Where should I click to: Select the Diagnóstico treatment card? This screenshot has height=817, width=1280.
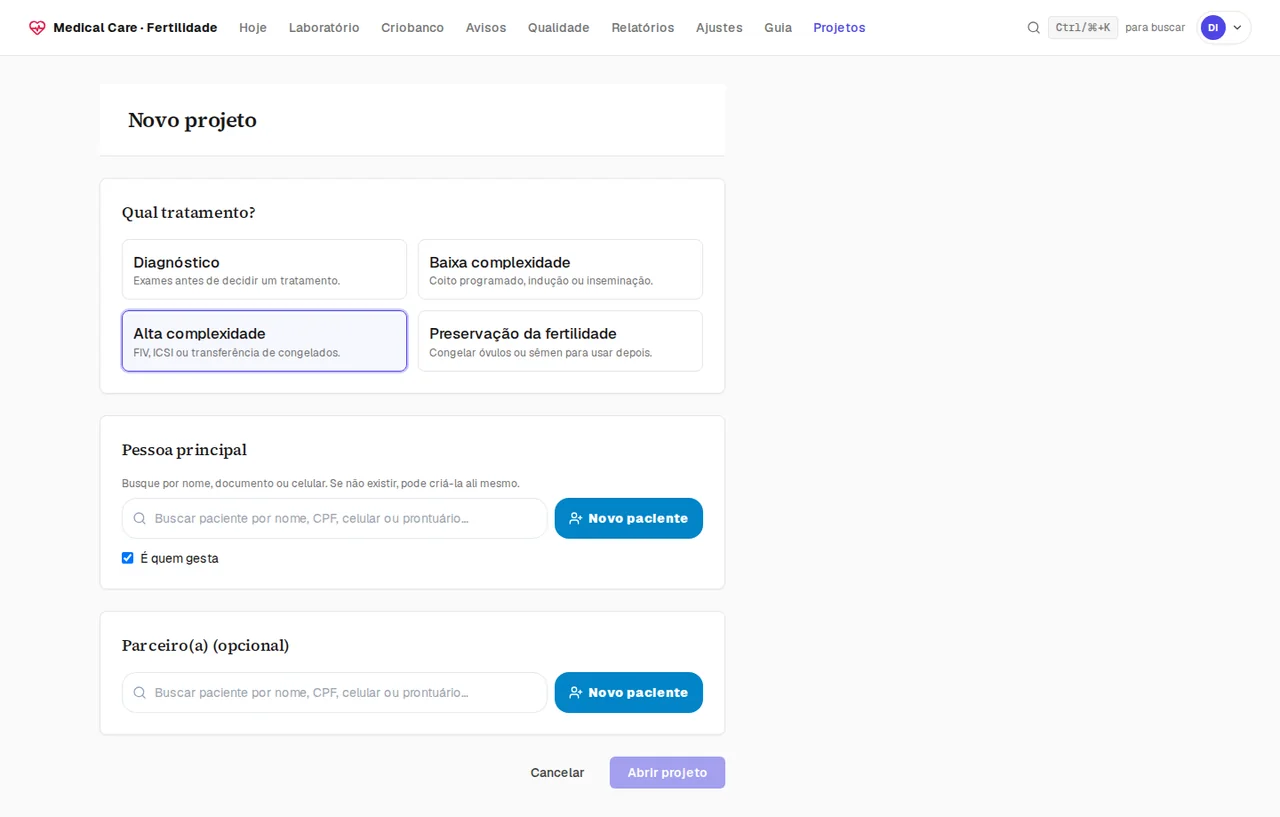tap(264, 269)
